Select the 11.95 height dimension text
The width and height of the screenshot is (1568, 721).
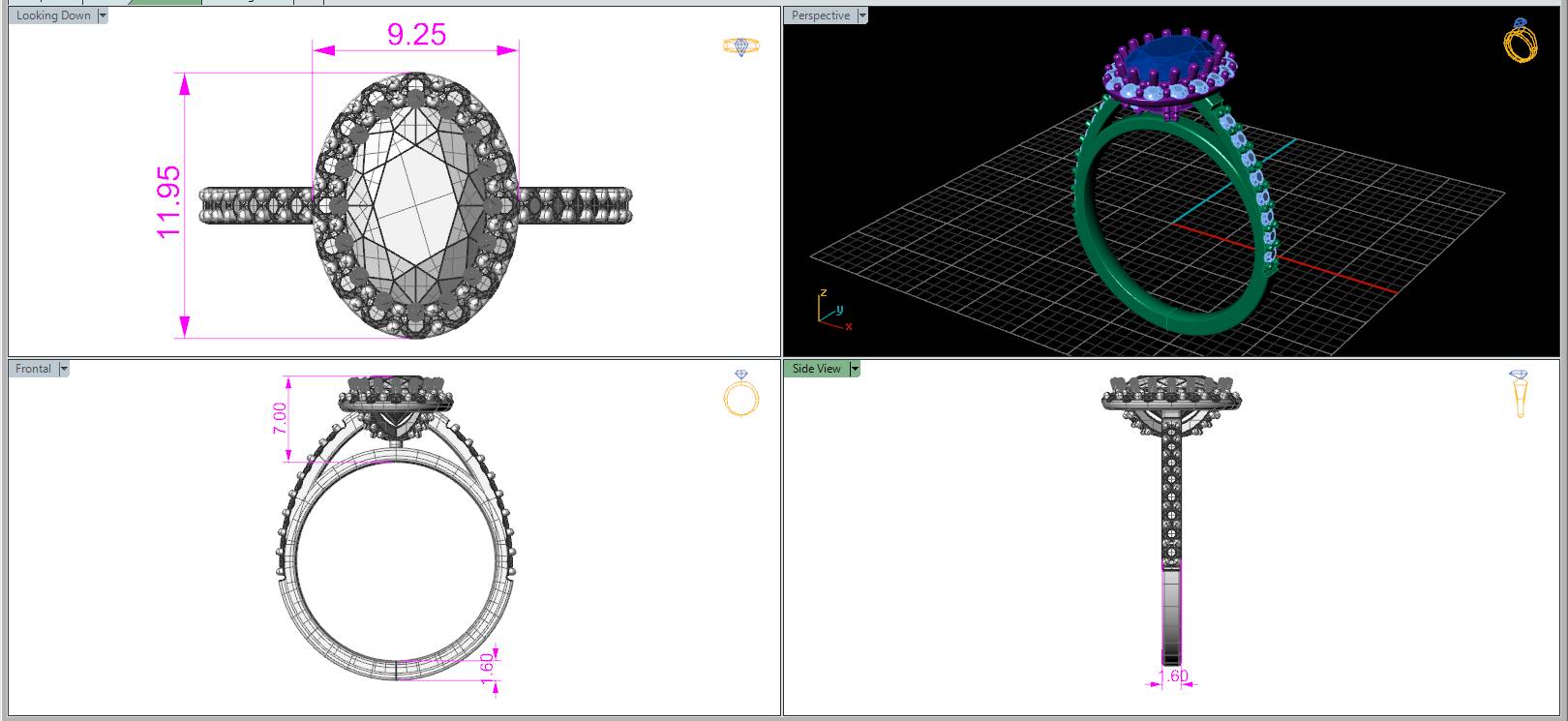coord(167,201)
